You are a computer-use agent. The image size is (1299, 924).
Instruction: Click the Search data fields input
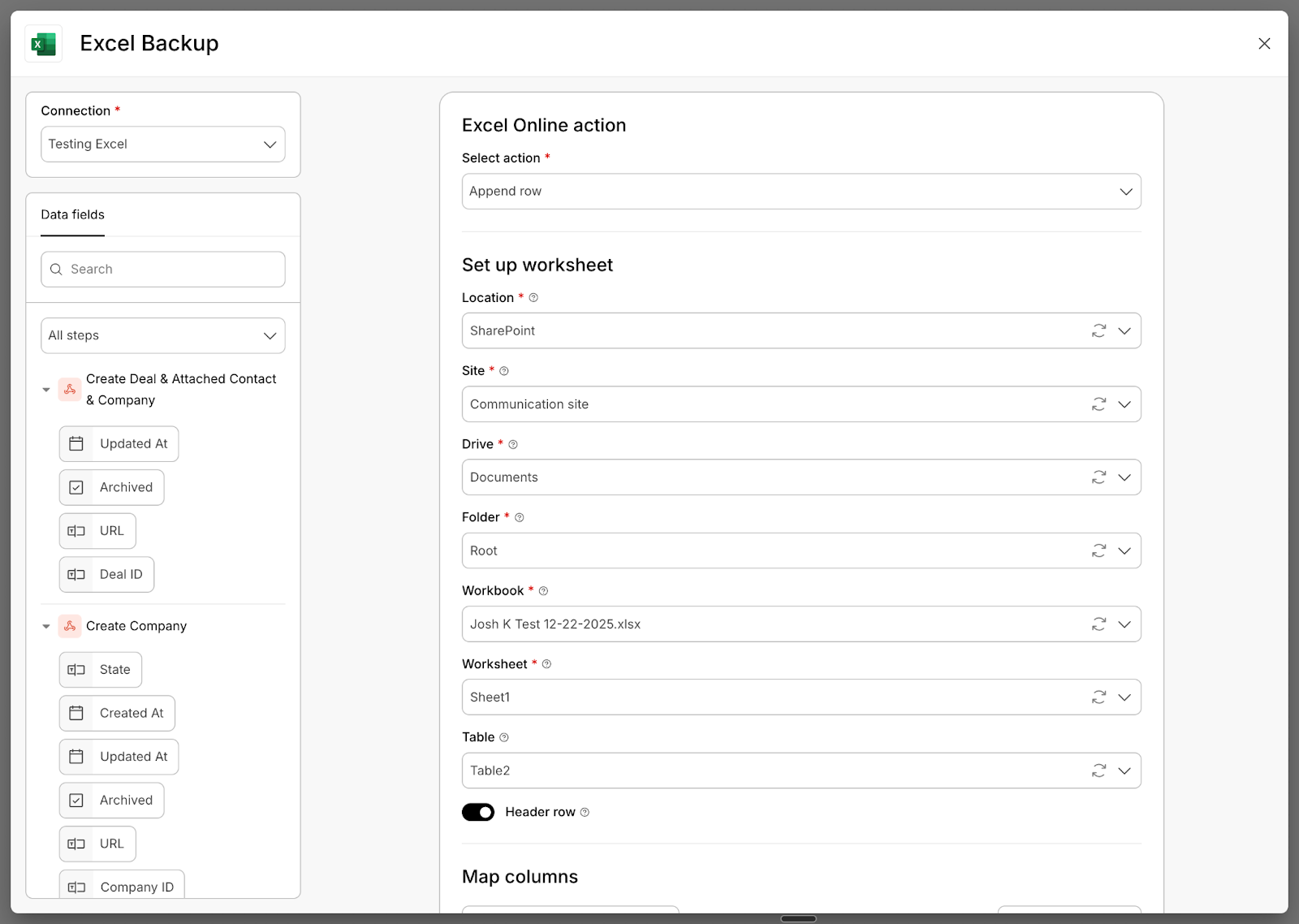click(163, 270)
